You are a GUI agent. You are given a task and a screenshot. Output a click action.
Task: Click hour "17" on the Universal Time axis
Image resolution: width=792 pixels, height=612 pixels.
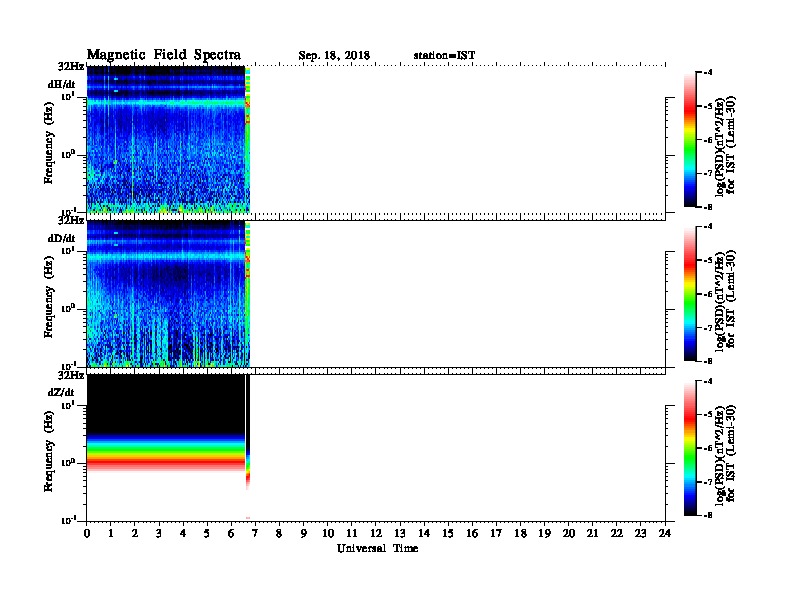pos(496,533)
